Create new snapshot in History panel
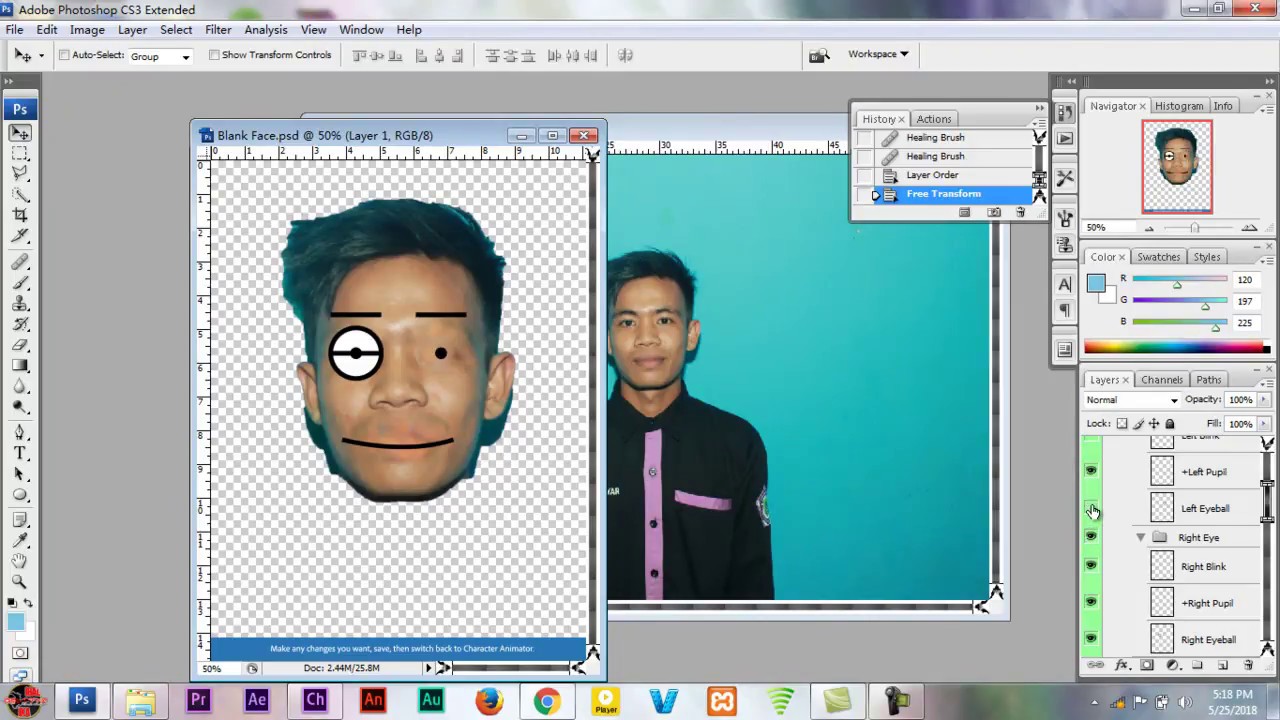Image resolution: width=1280 pixels, height=720 pixels. tap(993, 212)
